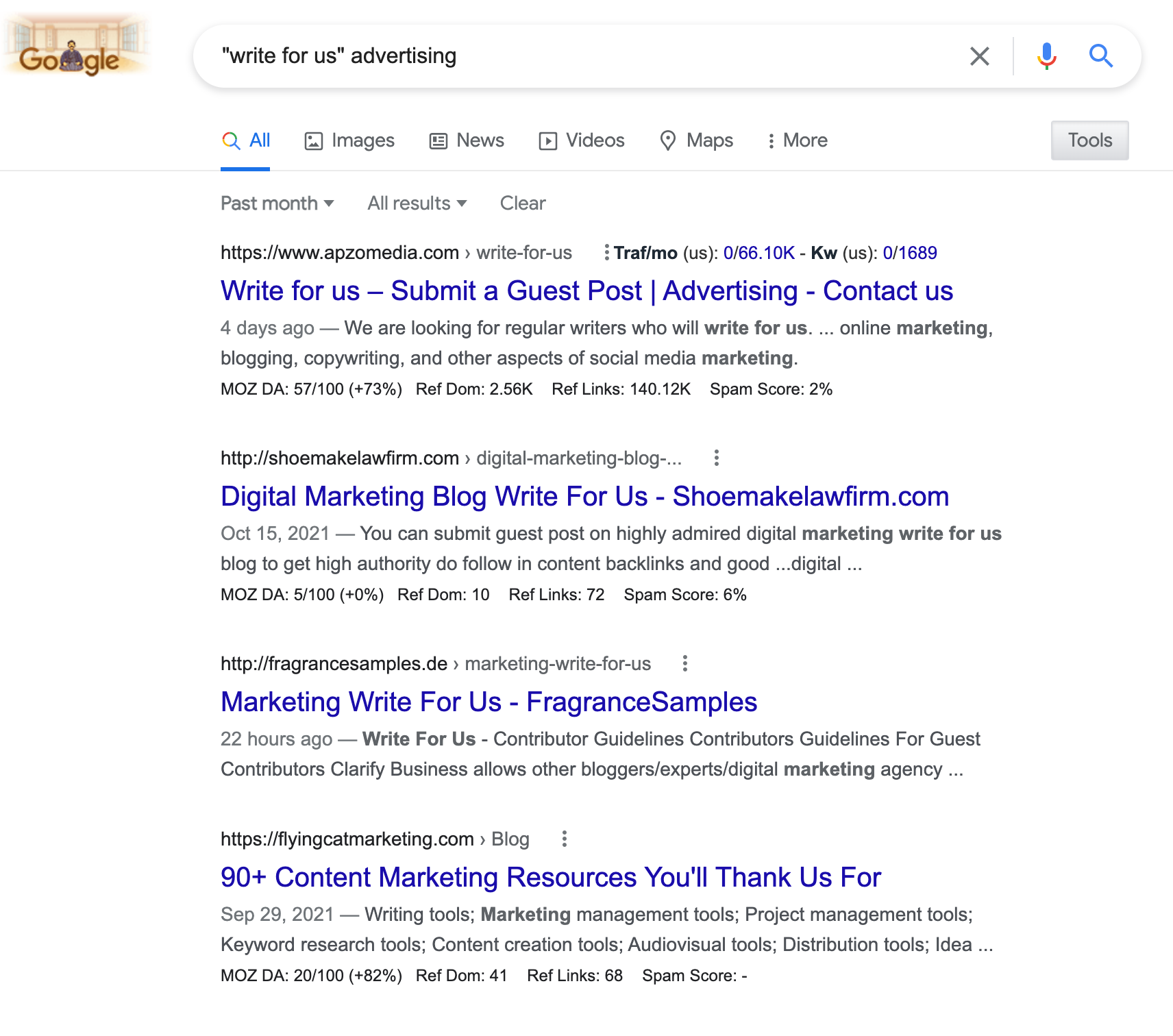Open the Past month filter dropdown

[277, 203]
